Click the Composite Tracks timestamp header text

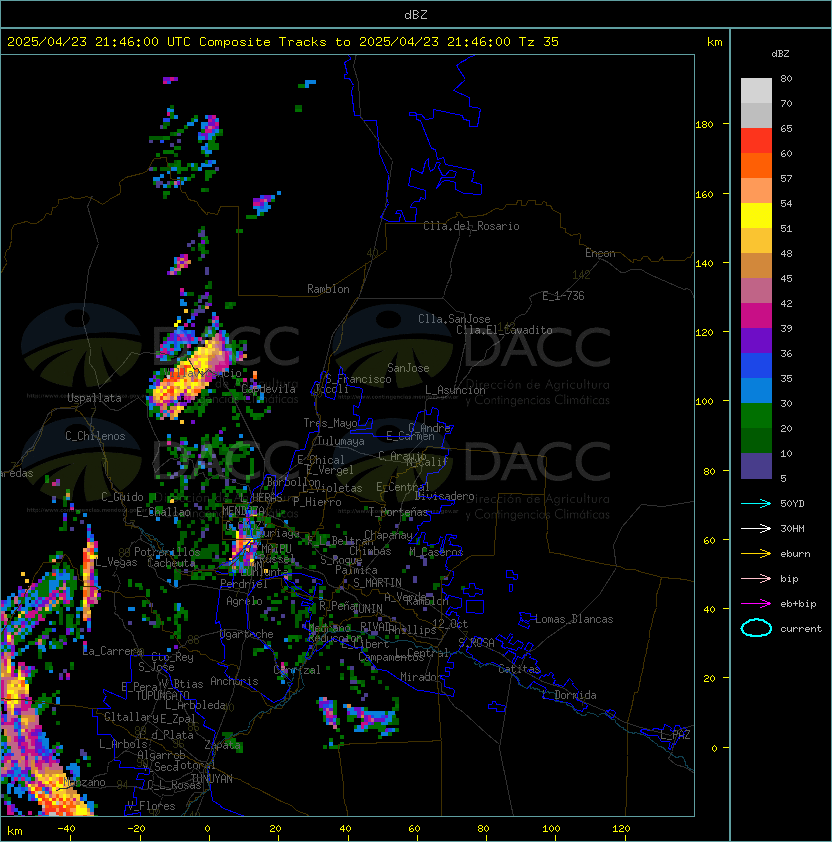(283, 42)
